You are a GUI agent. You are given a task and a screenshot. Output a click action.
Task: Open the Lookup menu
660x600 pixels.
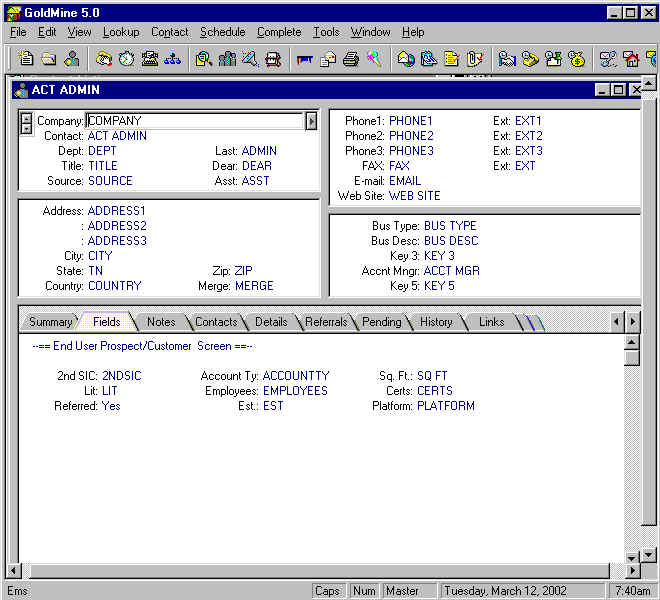click(x=121, y=32)
